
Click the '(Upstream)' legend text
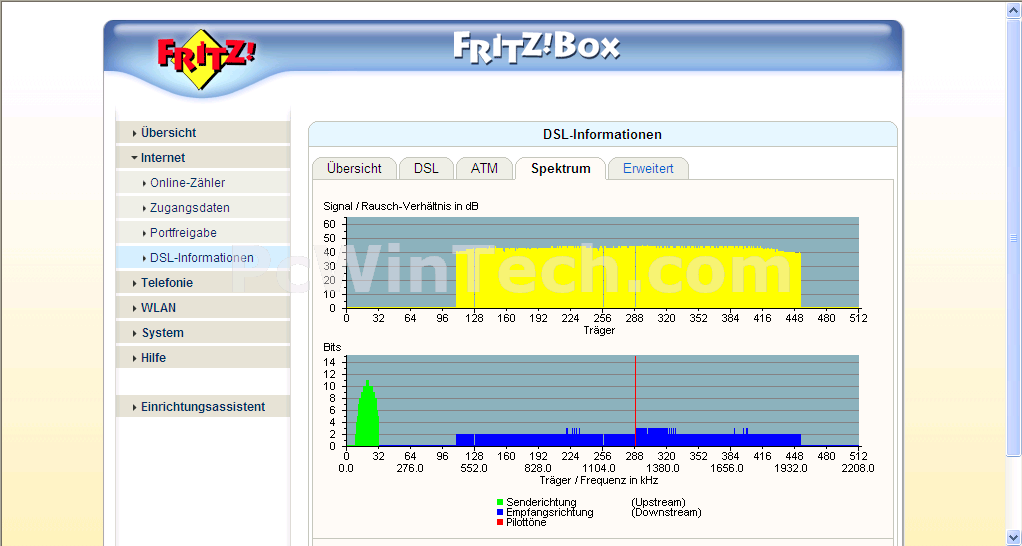point(658,502)
